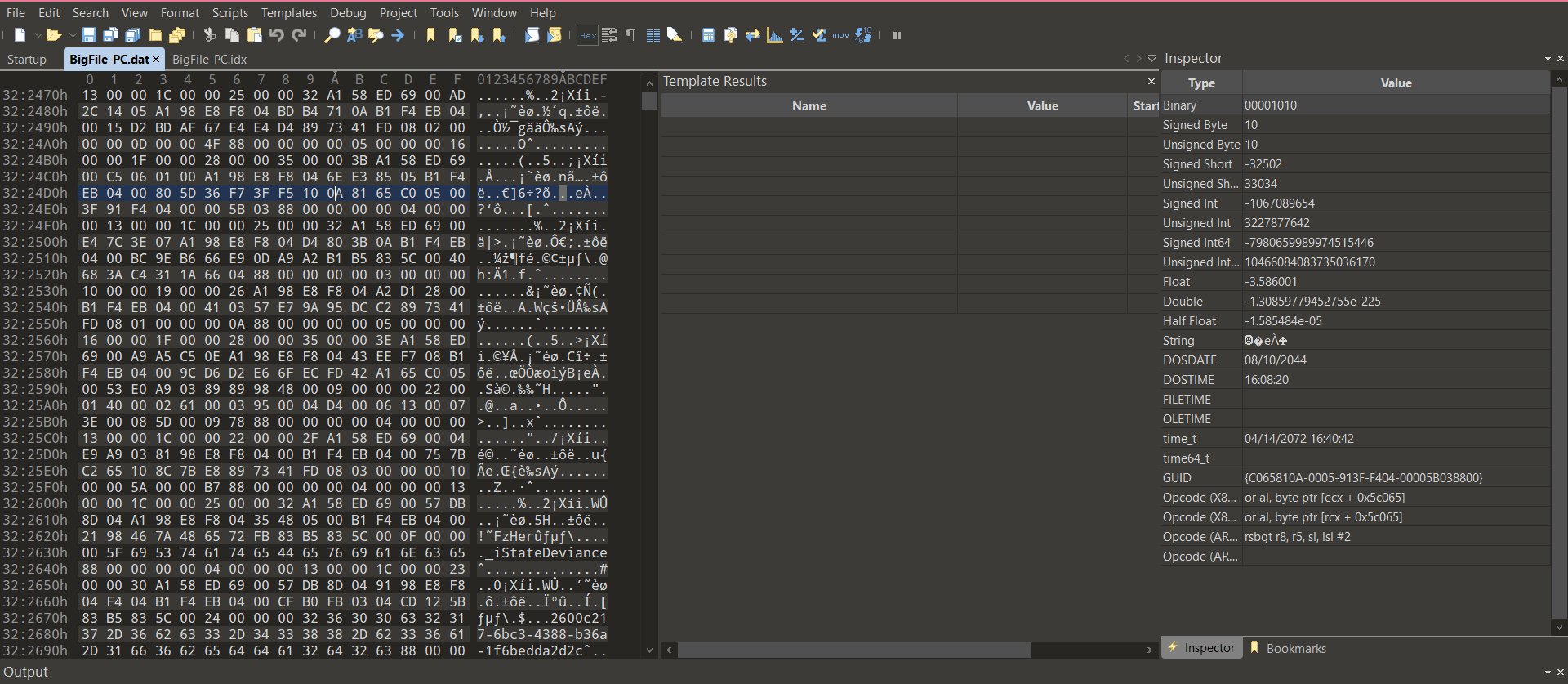Screen dimensions: 1568x684
Task: Open the Templates menu
Action: [x=288, y=13]
